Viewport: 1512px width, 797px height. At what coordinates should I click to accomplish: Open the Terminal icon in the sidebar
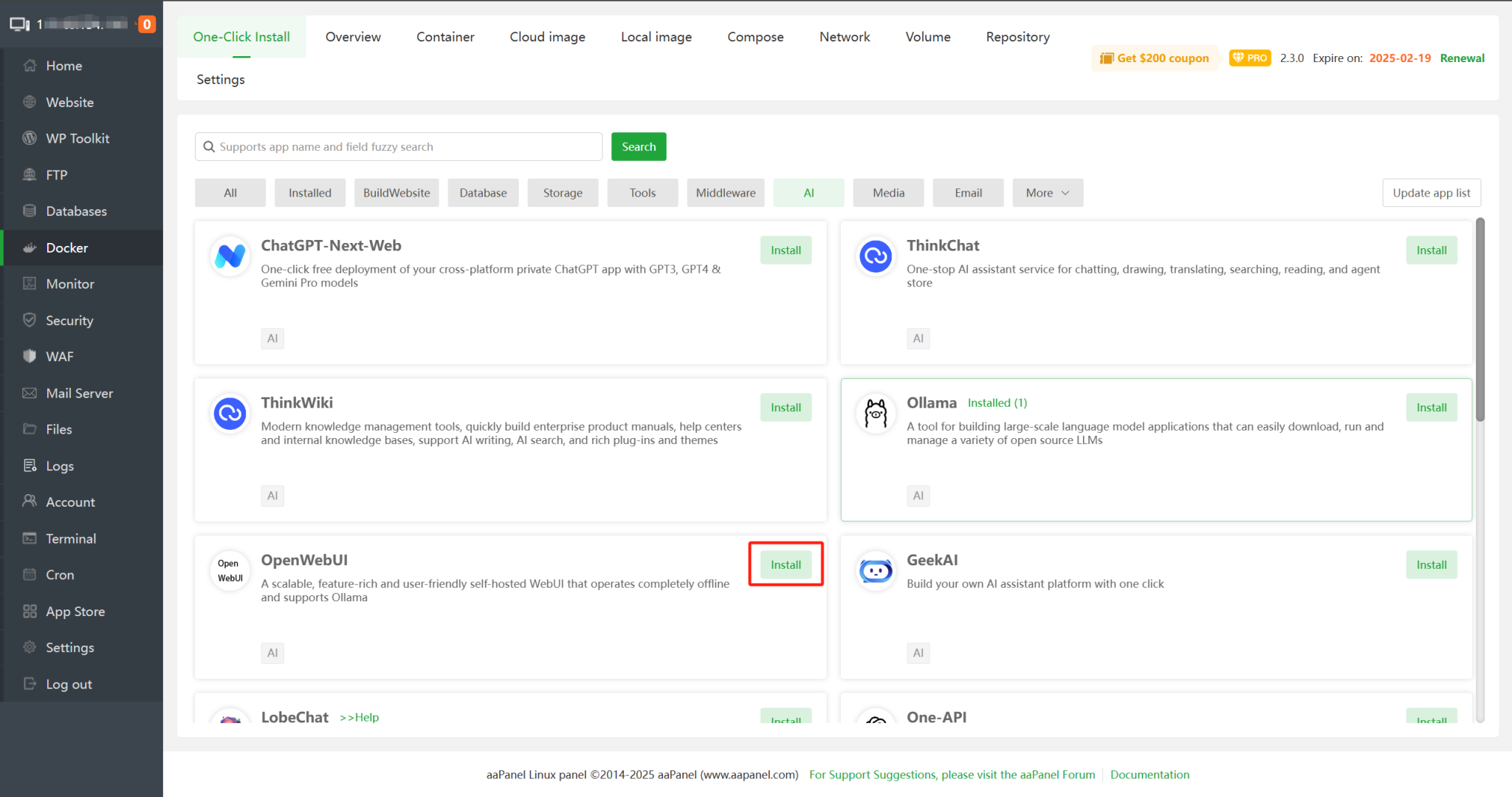[30, 538]
